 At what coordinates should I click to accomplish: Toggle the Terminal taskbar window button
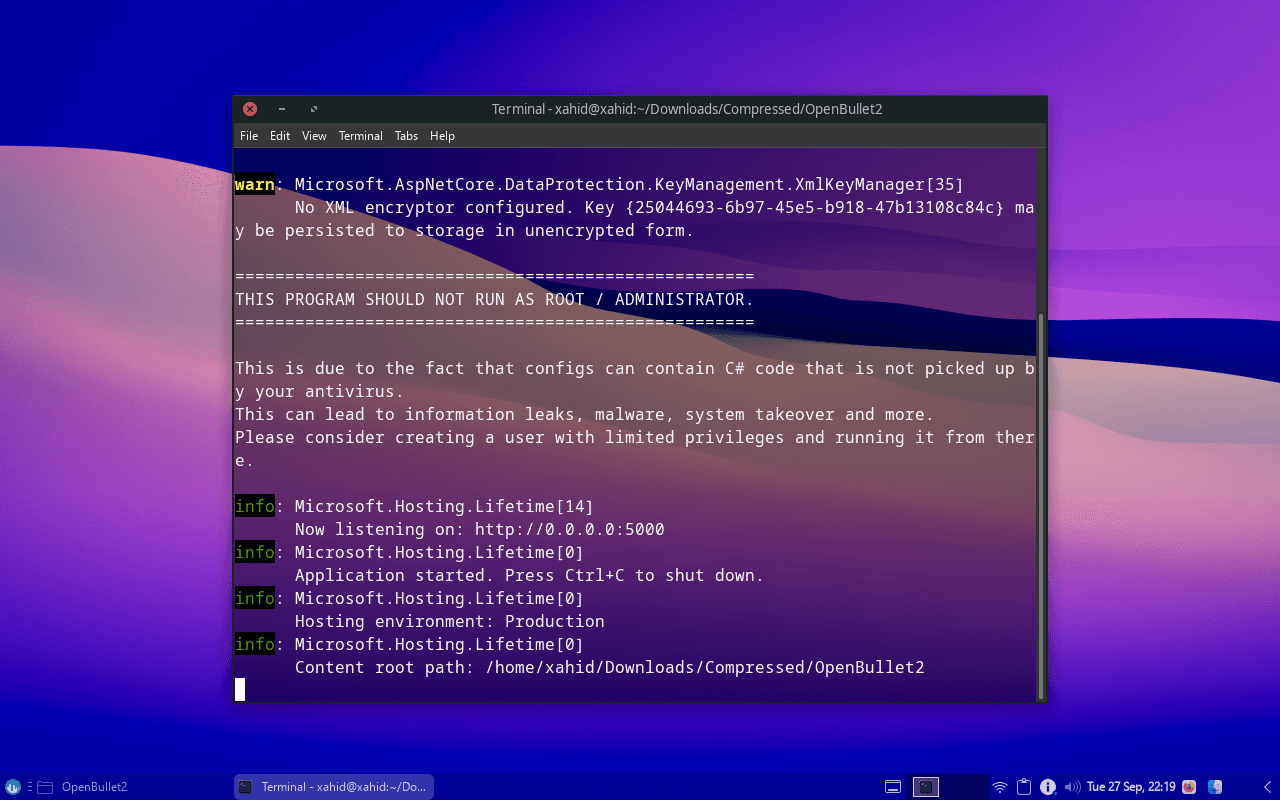tap(333, 787)
